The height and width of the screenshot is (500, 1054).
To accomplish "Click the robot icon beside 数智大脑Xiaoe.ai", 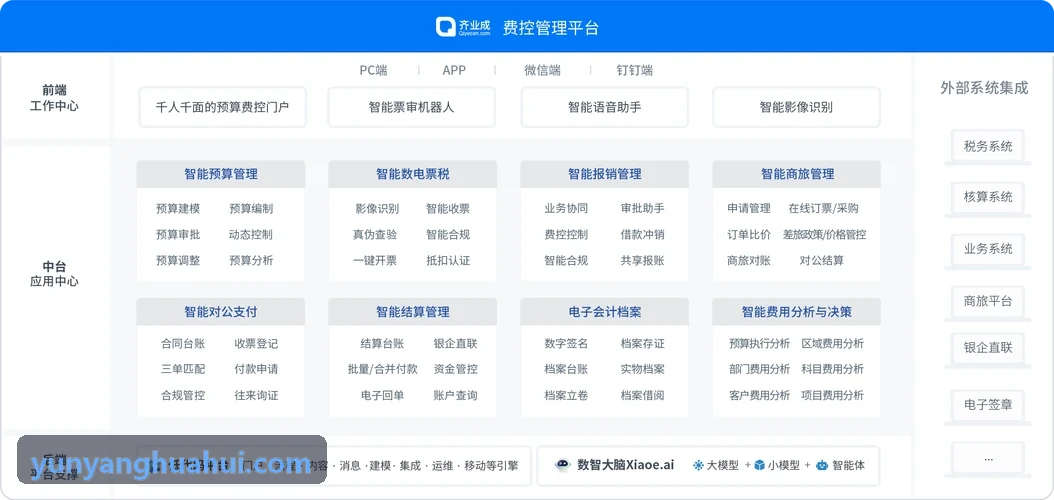I will pyautogui.click(x=563, y=465).
